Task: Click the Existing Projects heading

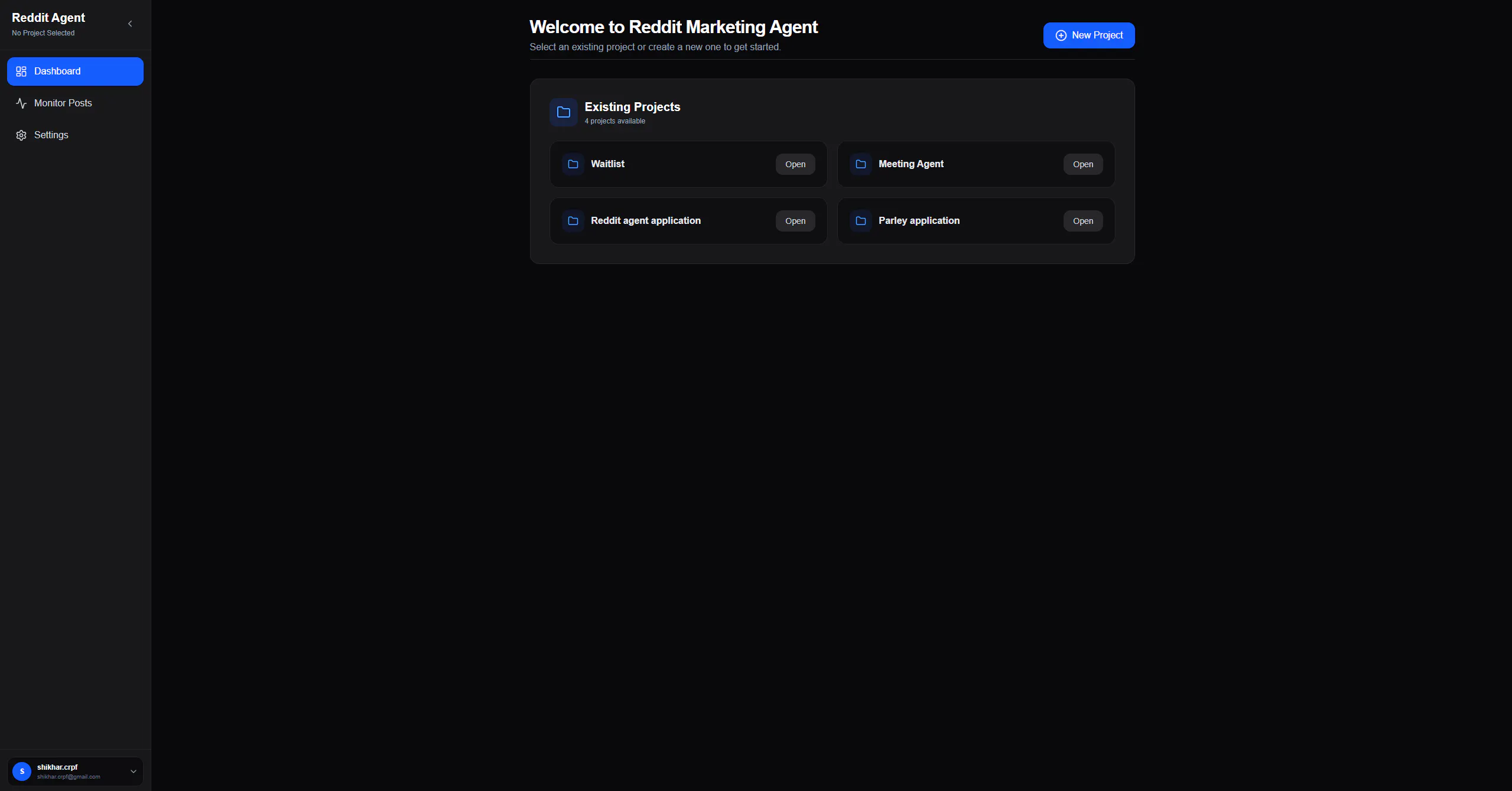Action: pos(632,107)
